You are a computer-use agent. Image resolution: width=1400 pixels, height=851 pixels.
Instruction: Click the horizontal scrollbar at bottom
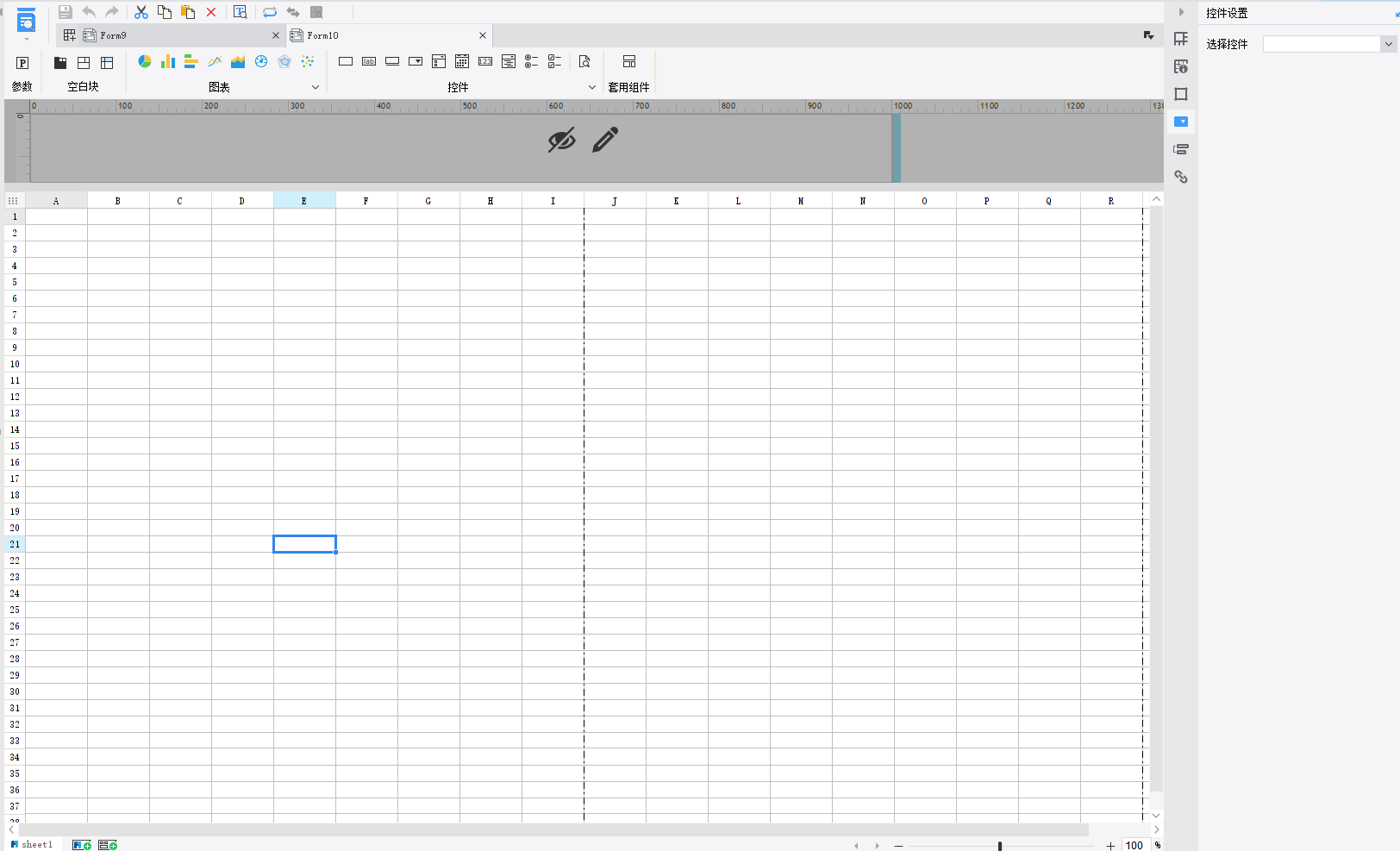[553, 829]
